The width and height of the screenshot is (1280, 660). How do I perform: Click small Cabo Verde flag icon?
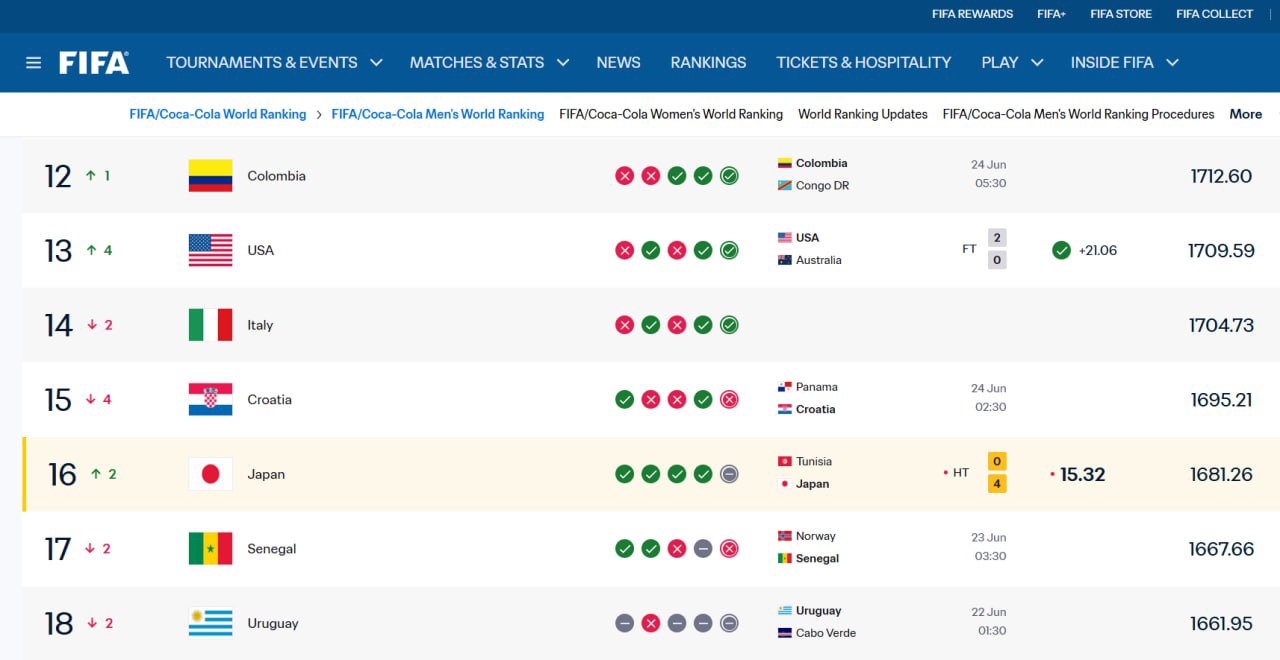[x=785, y=633]
